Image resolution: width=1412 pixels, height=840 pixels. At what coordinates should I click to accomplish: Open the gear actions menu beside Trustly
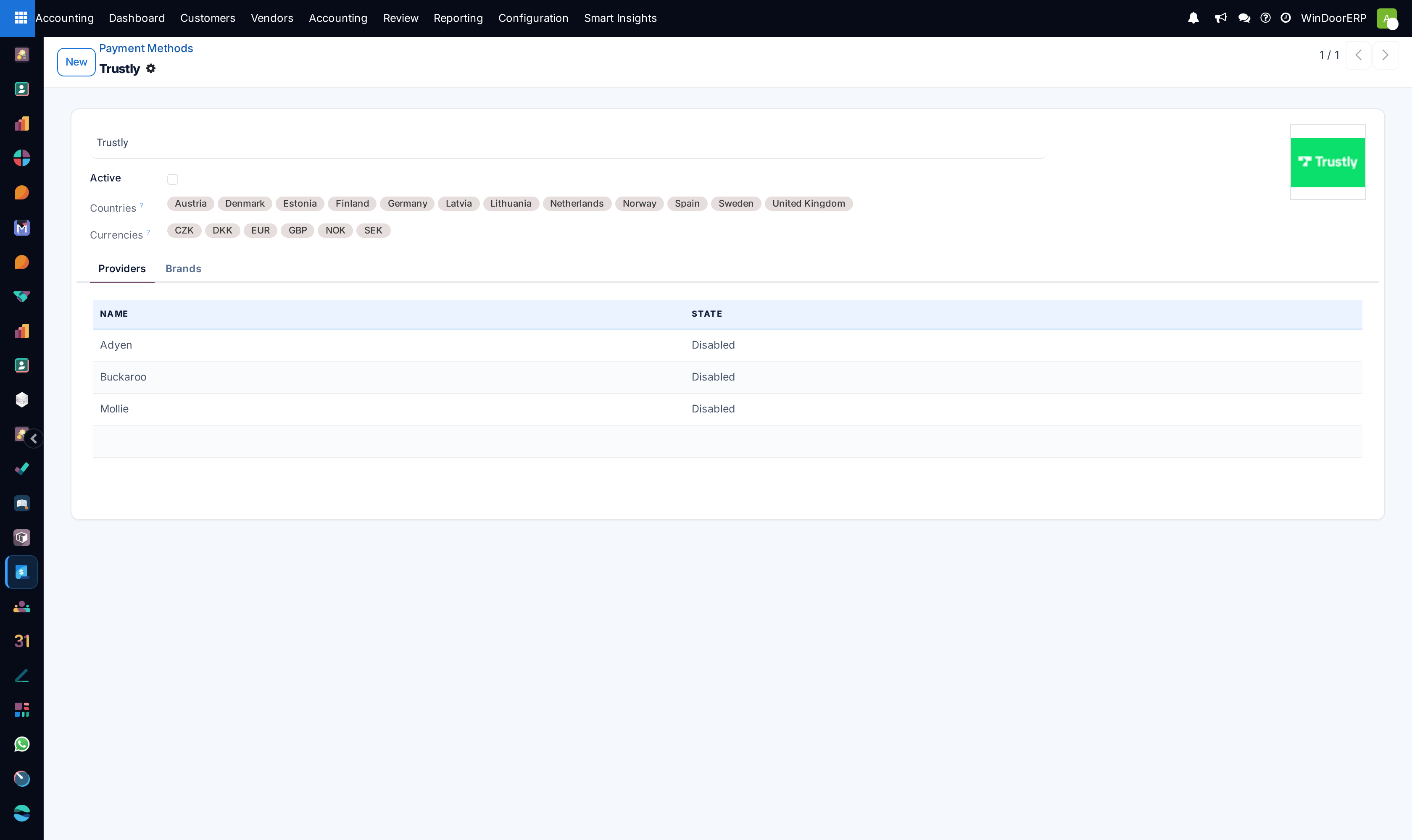point(151,68)
